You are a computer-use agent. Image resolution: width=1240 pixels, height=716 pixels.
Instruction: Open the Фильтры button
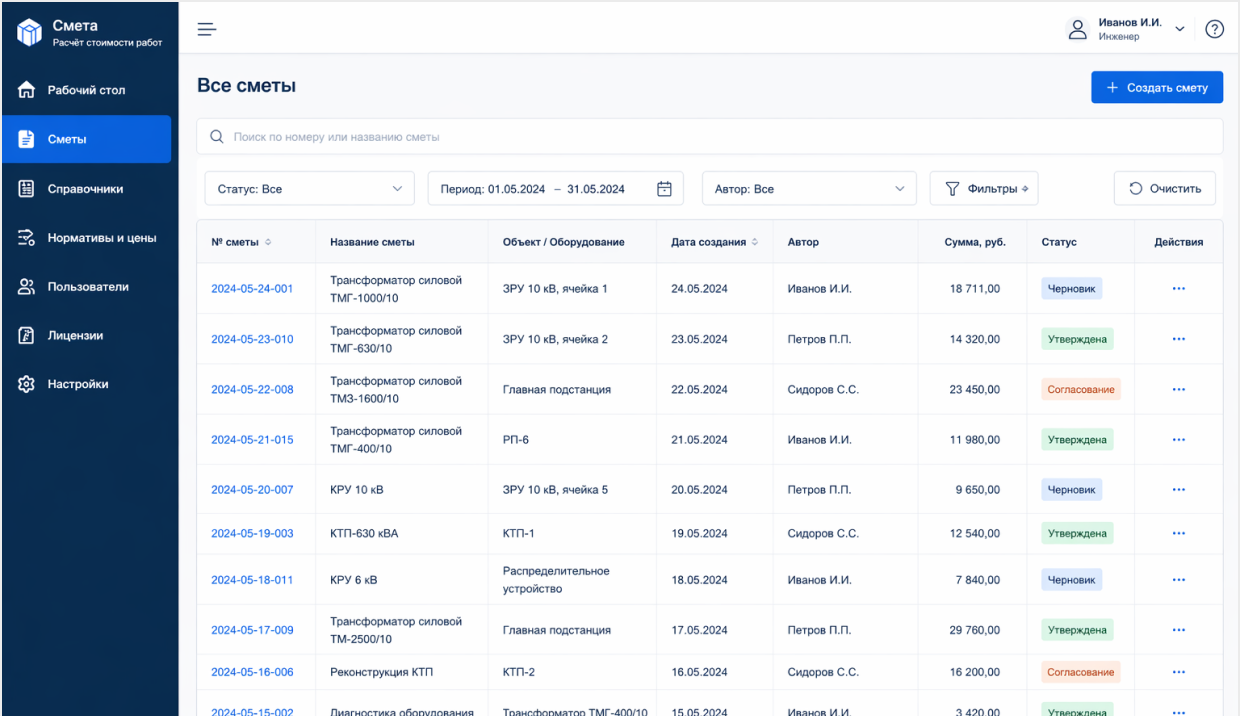pyautogui.click(x=984, y=189)
